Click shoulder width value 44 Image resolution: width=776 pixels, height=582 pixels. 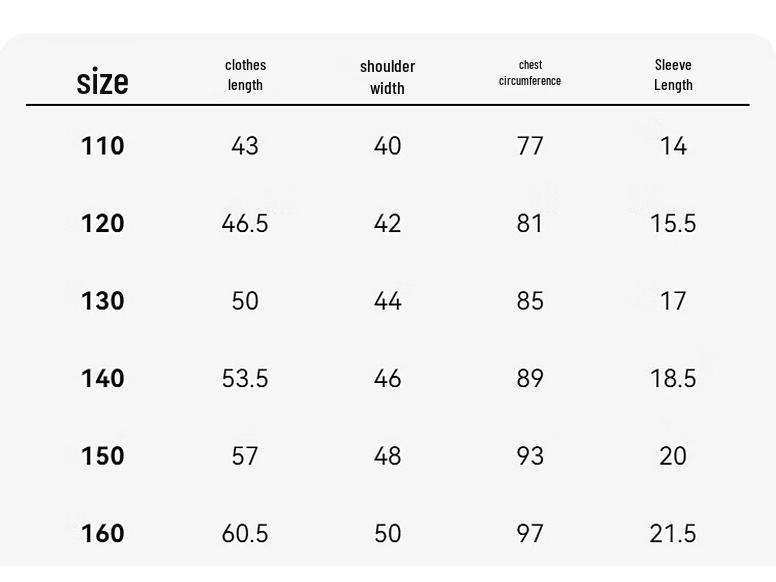click(387, 301)
